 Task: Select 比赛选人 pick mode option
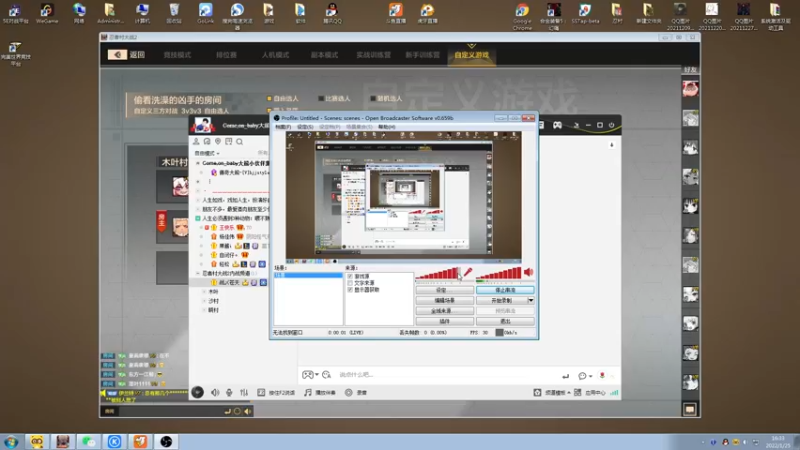pos(334,98)
